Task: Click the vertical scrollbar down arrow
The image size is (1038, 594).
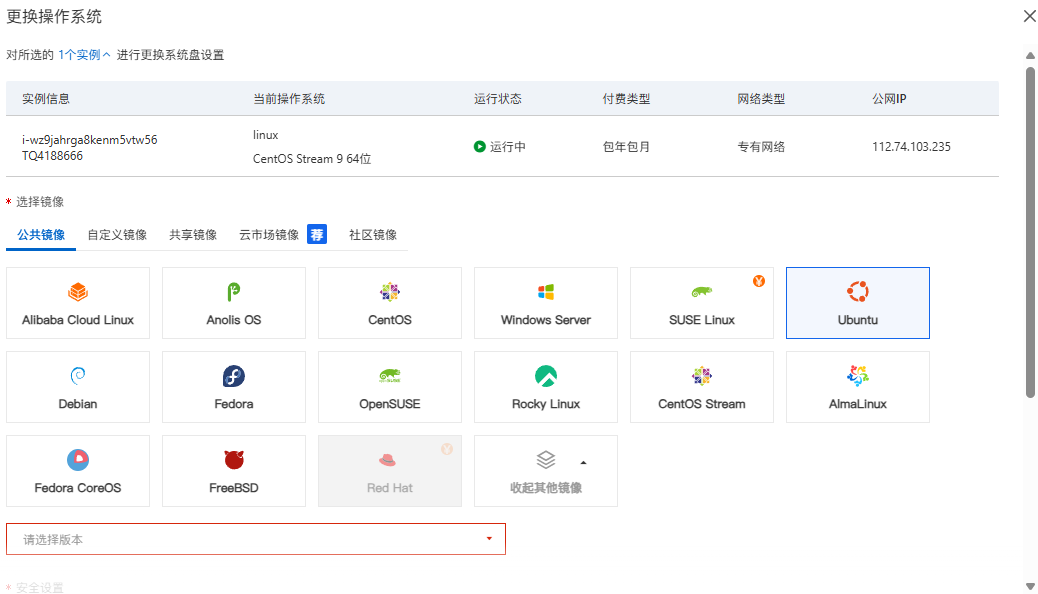Action: tap(1030, 586)
